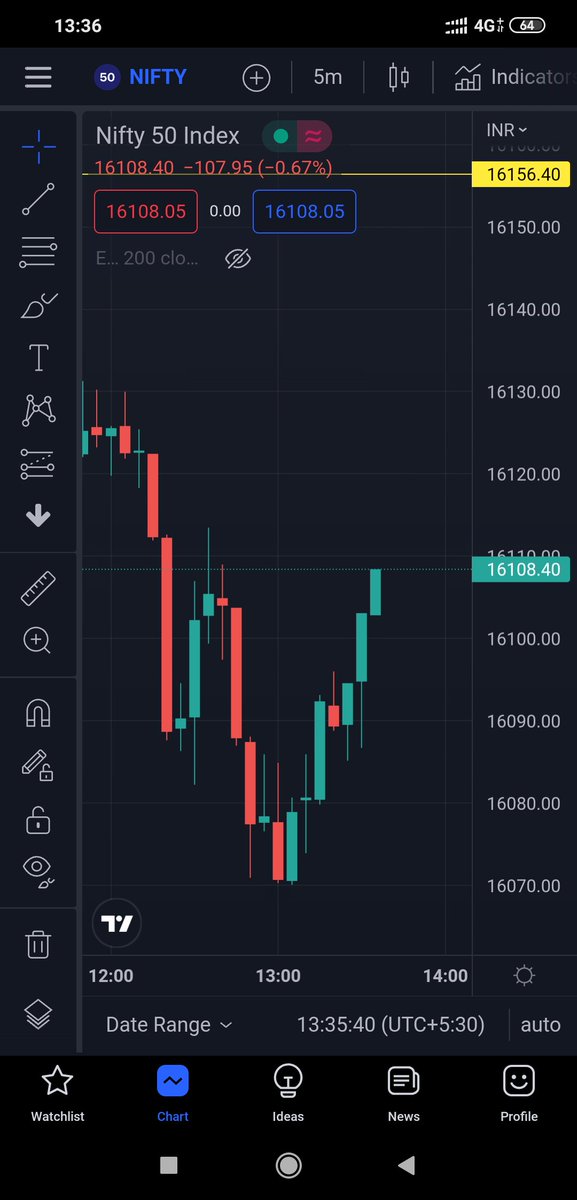Select the trend line drawing tool
Screen dimensions: 577x1200
pyautogui.click(x=38, y=198)
